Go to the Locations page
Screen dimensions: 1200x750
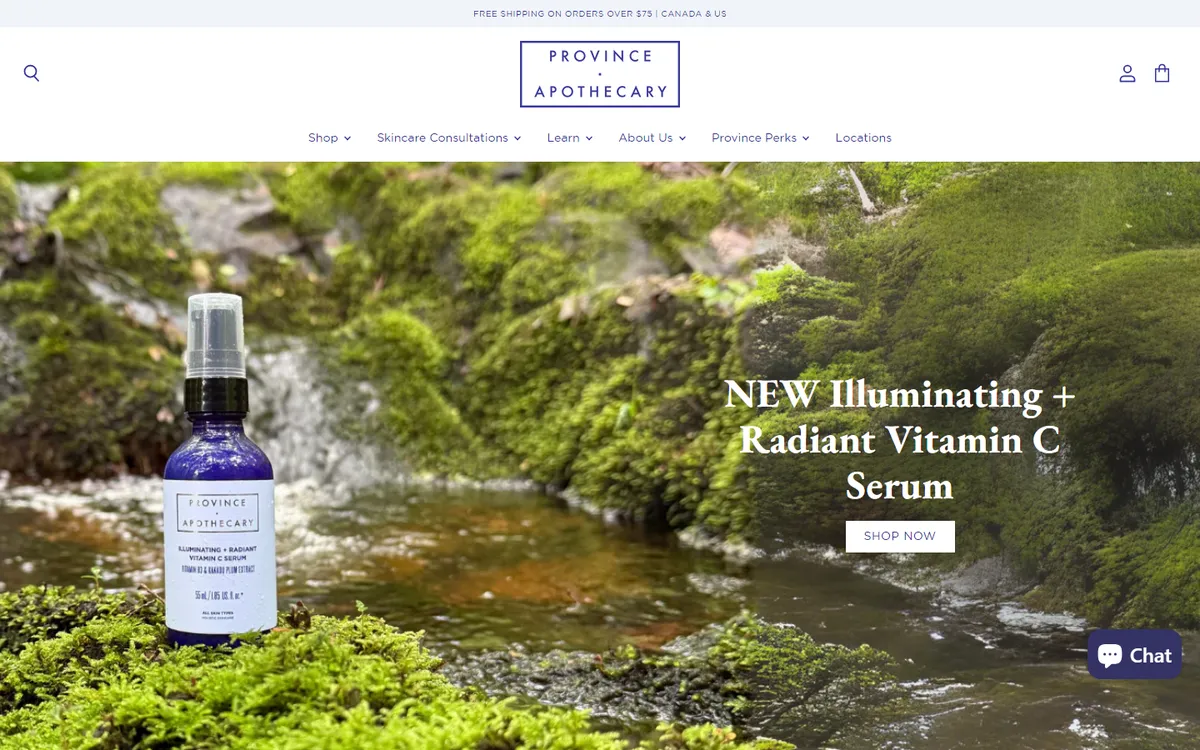click(863, 138)
